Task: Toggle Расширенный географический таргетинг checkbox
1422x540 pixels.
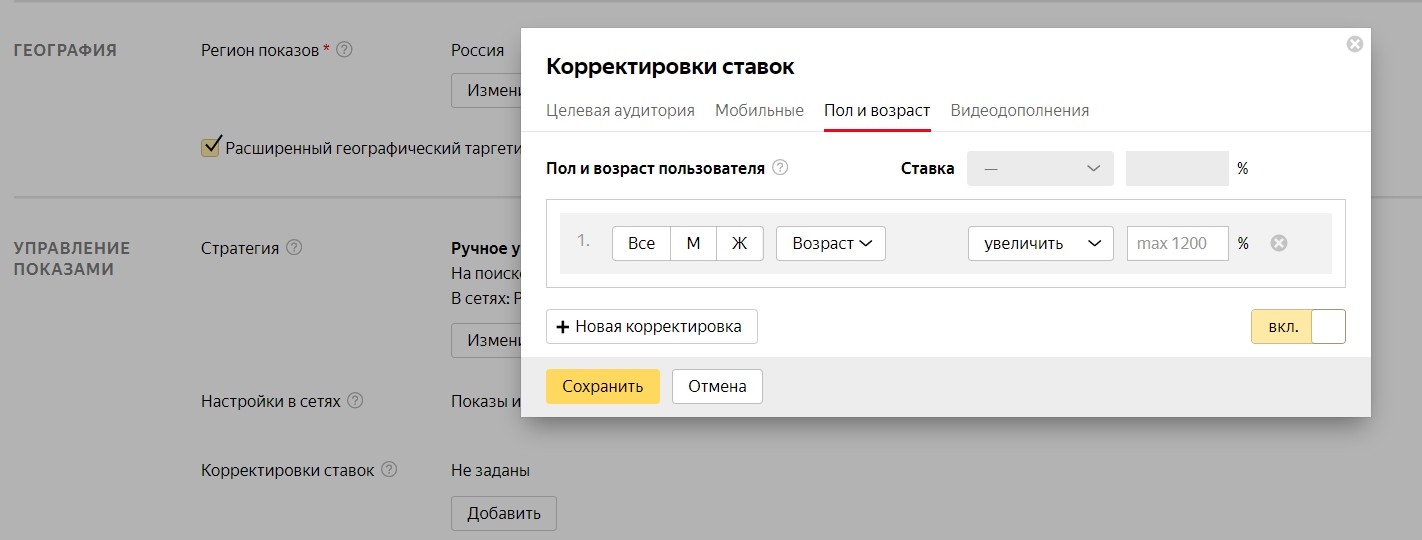Action: pos(211,148)
